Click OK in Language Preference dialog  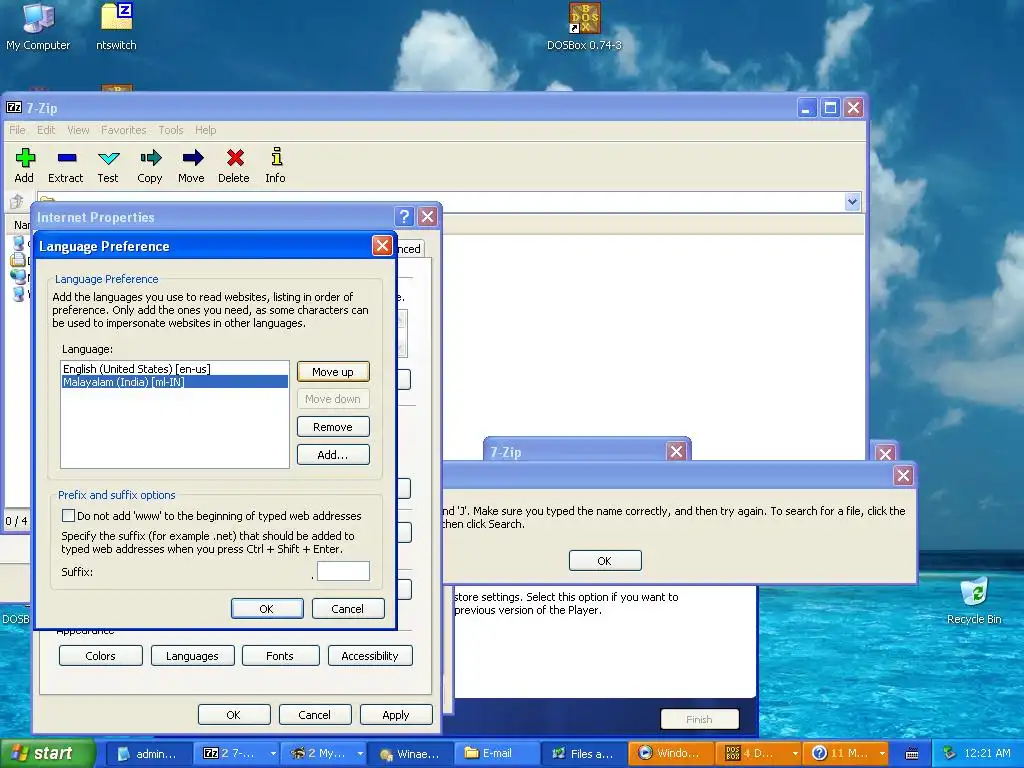point(267,609)
